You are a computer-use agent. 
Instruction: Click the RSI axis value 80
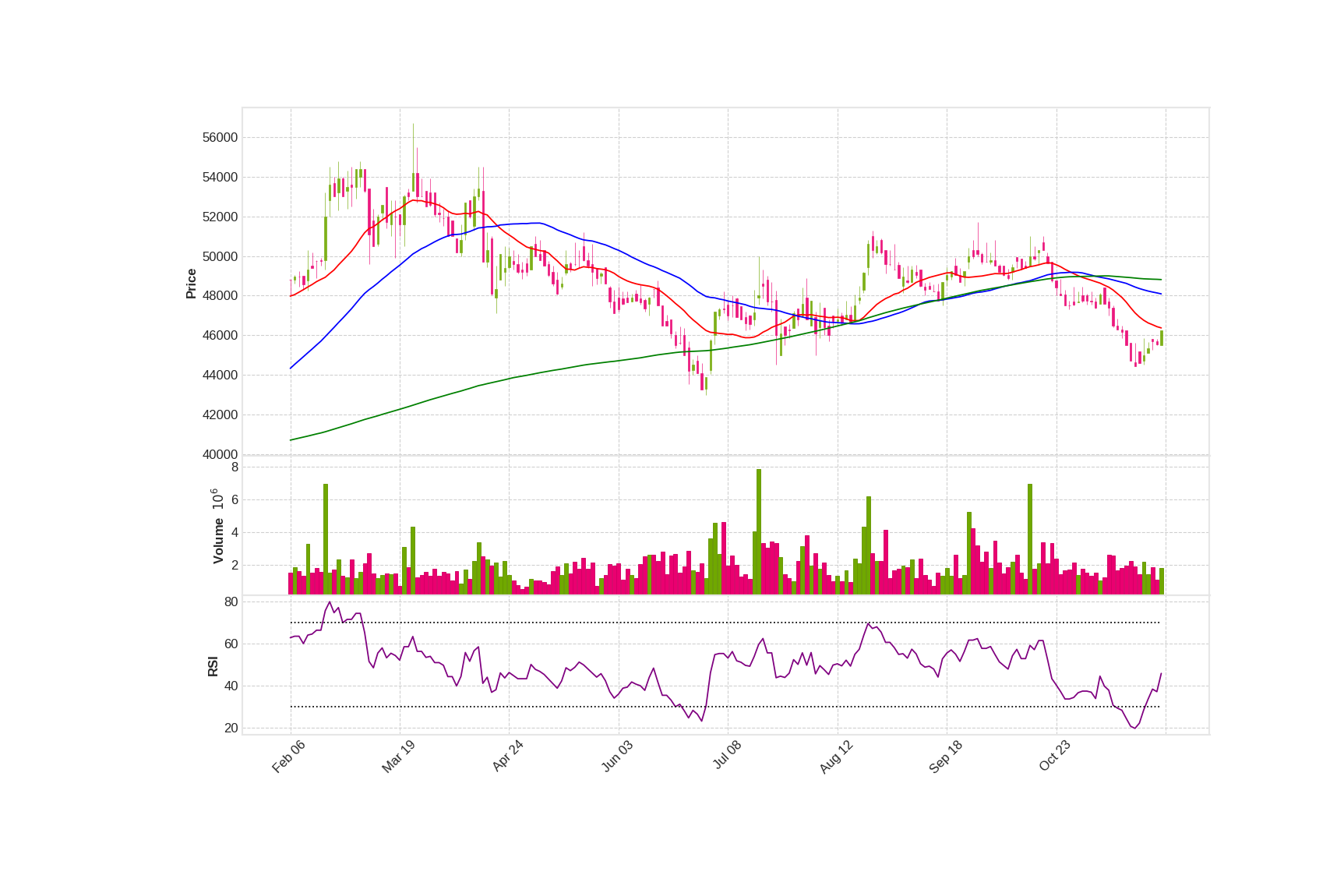coord(231,602)
